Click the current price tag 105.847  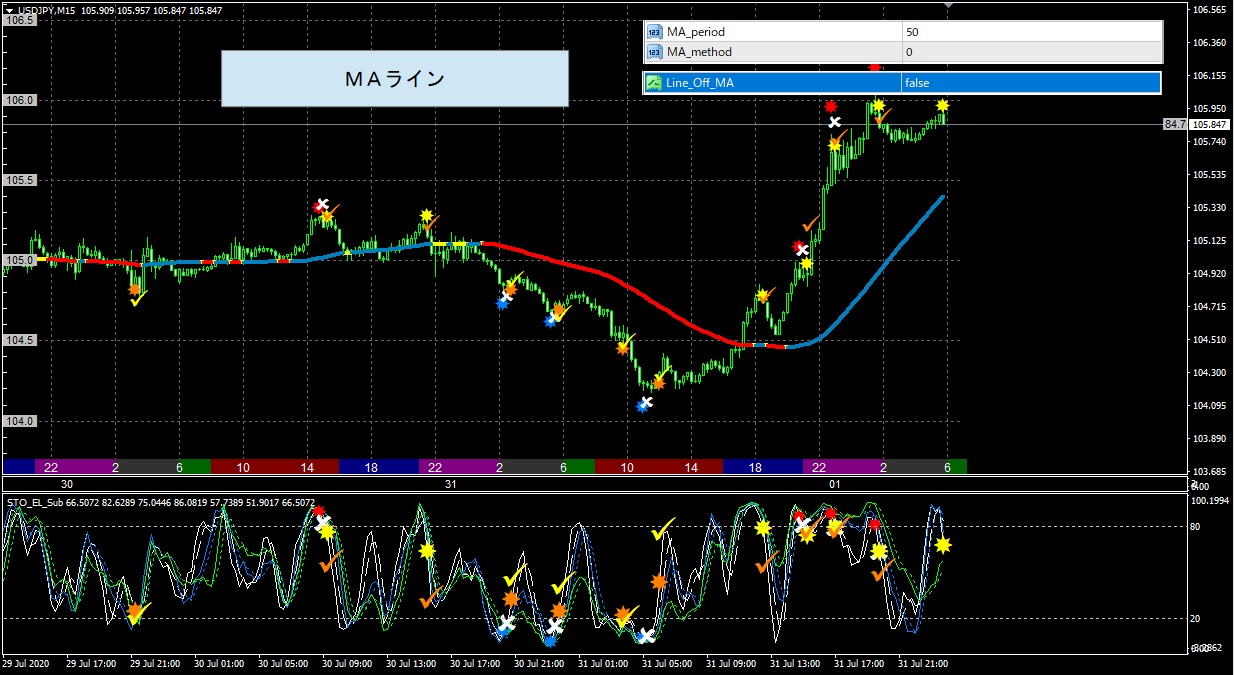(1211, 124)
